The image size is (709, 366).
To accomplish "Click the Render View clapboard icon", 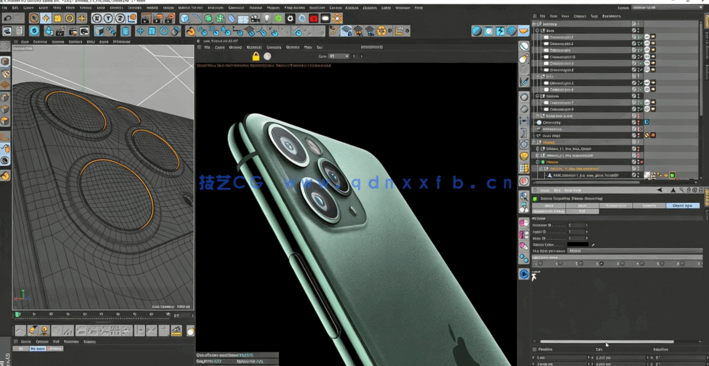I will tap(146, 18).
